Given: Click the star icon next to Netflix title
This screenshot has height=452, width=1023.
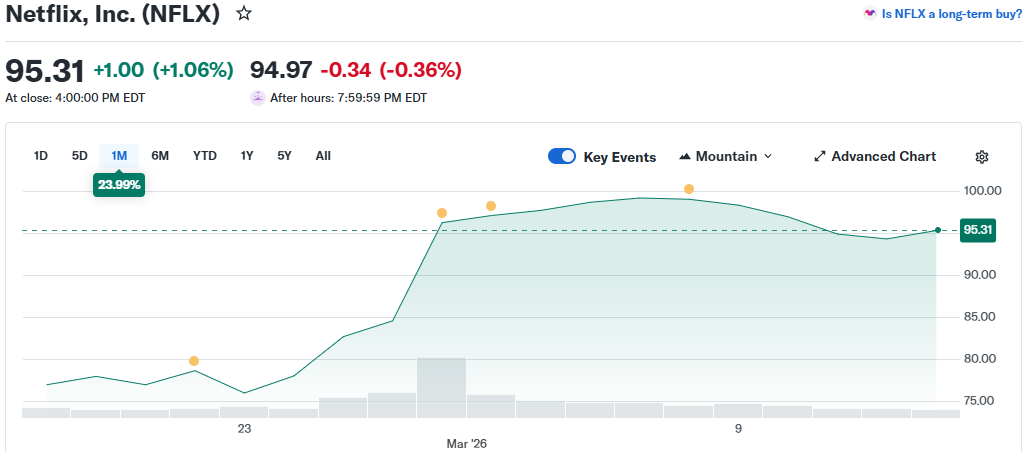Looking at the screenshot, I should click(x=243, y=14).
